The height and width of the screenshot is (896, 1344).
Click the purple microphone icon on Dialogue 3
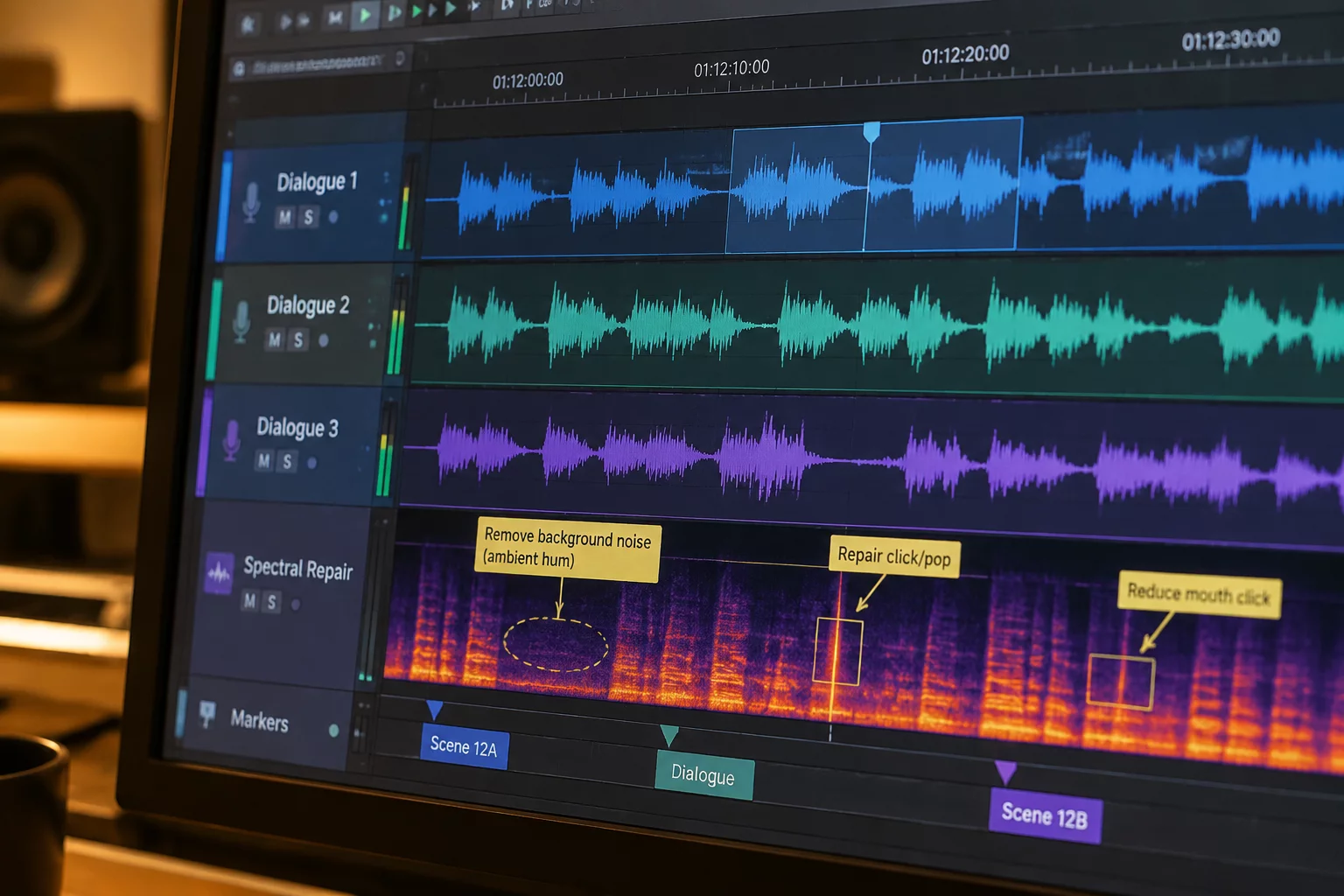coord(232,440)
